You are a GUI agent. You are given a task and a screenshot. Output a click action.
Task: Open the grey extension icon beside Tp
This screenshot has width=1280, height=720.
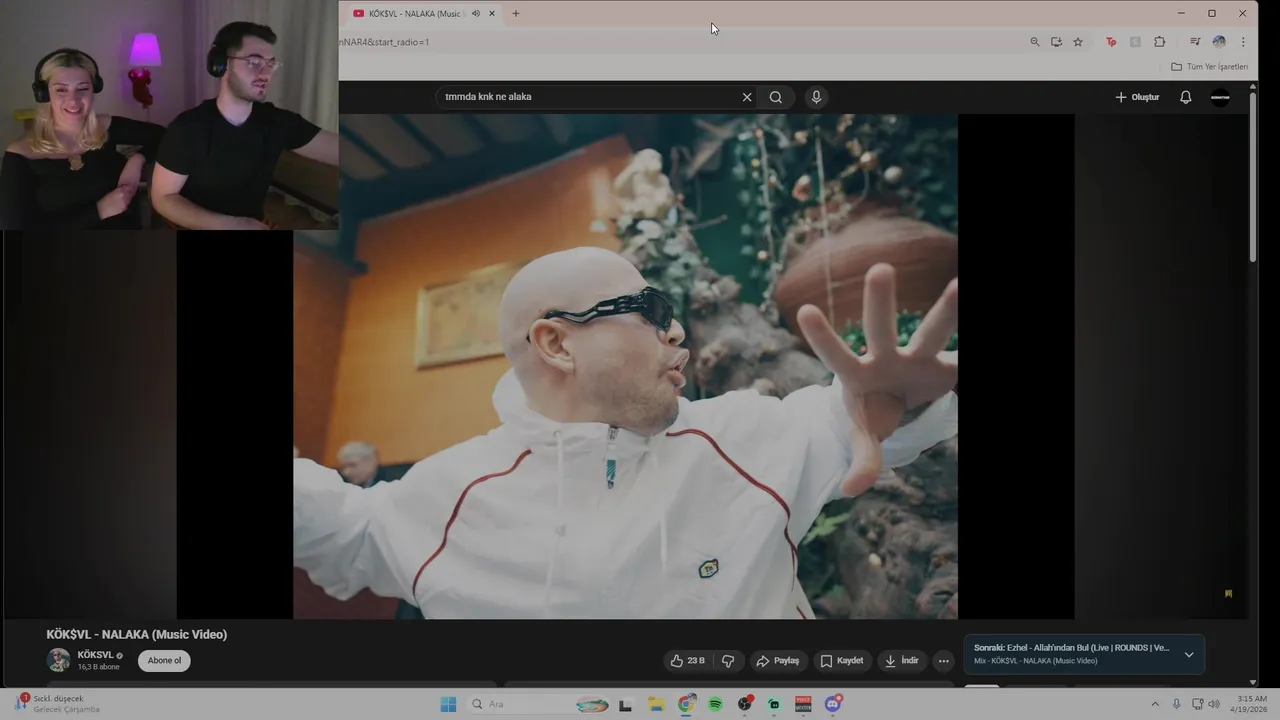pos(1135,42)
